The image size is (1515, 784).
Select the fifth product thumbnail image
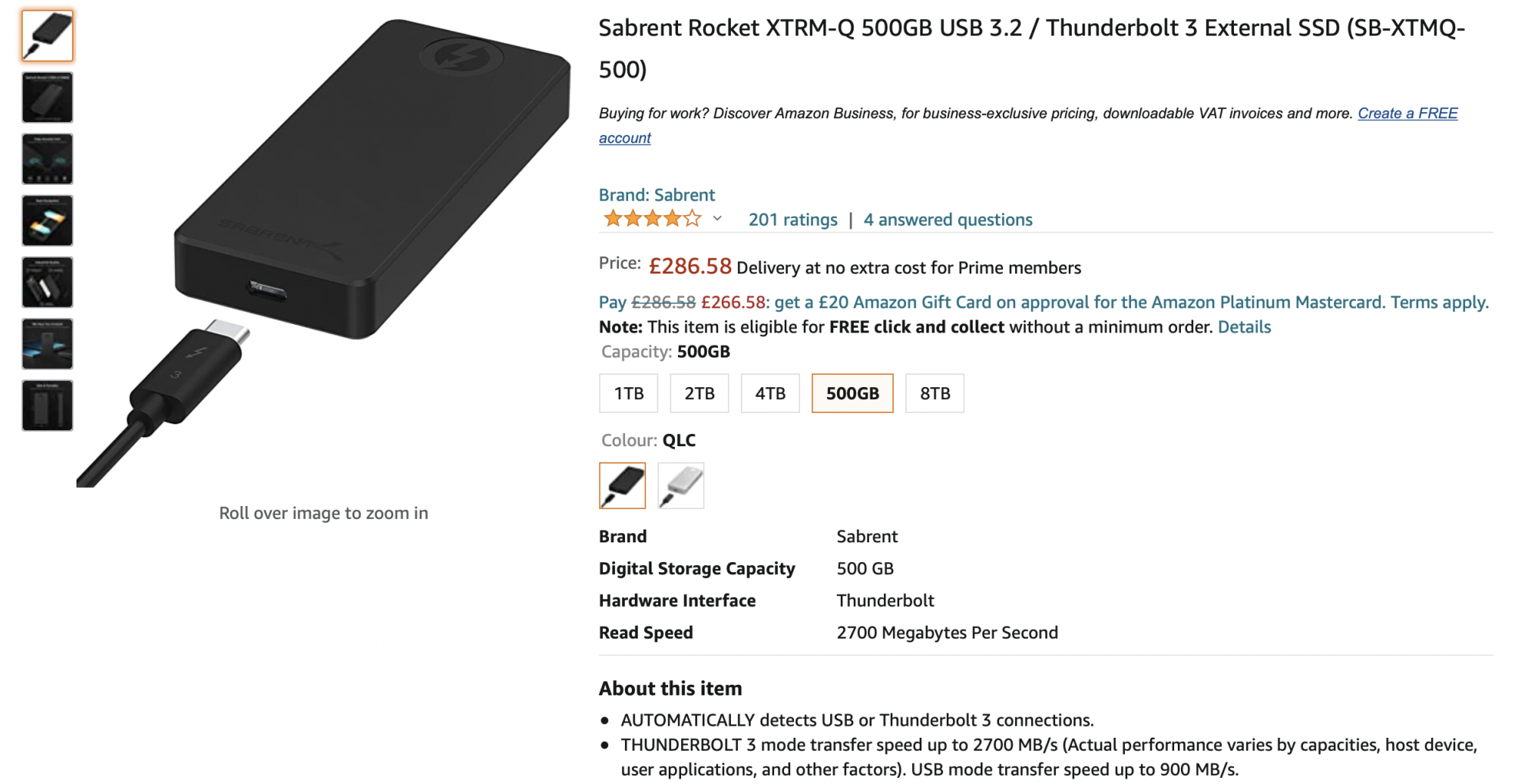pos(47,283)
